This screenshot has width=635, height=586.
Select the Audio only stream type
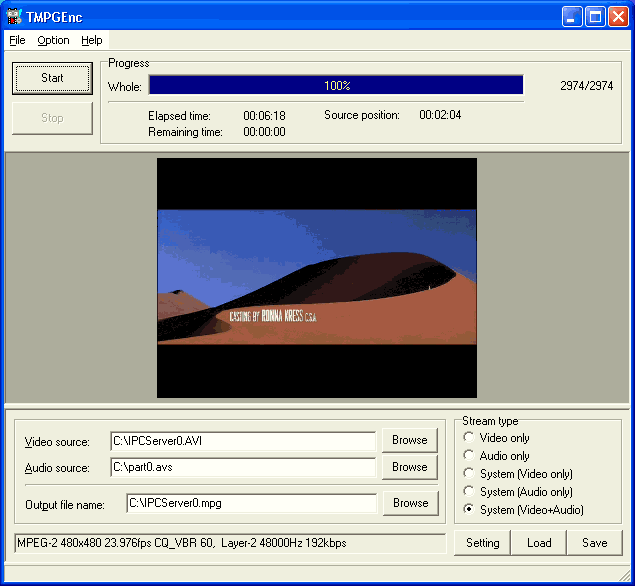click(x=496, y=456)
